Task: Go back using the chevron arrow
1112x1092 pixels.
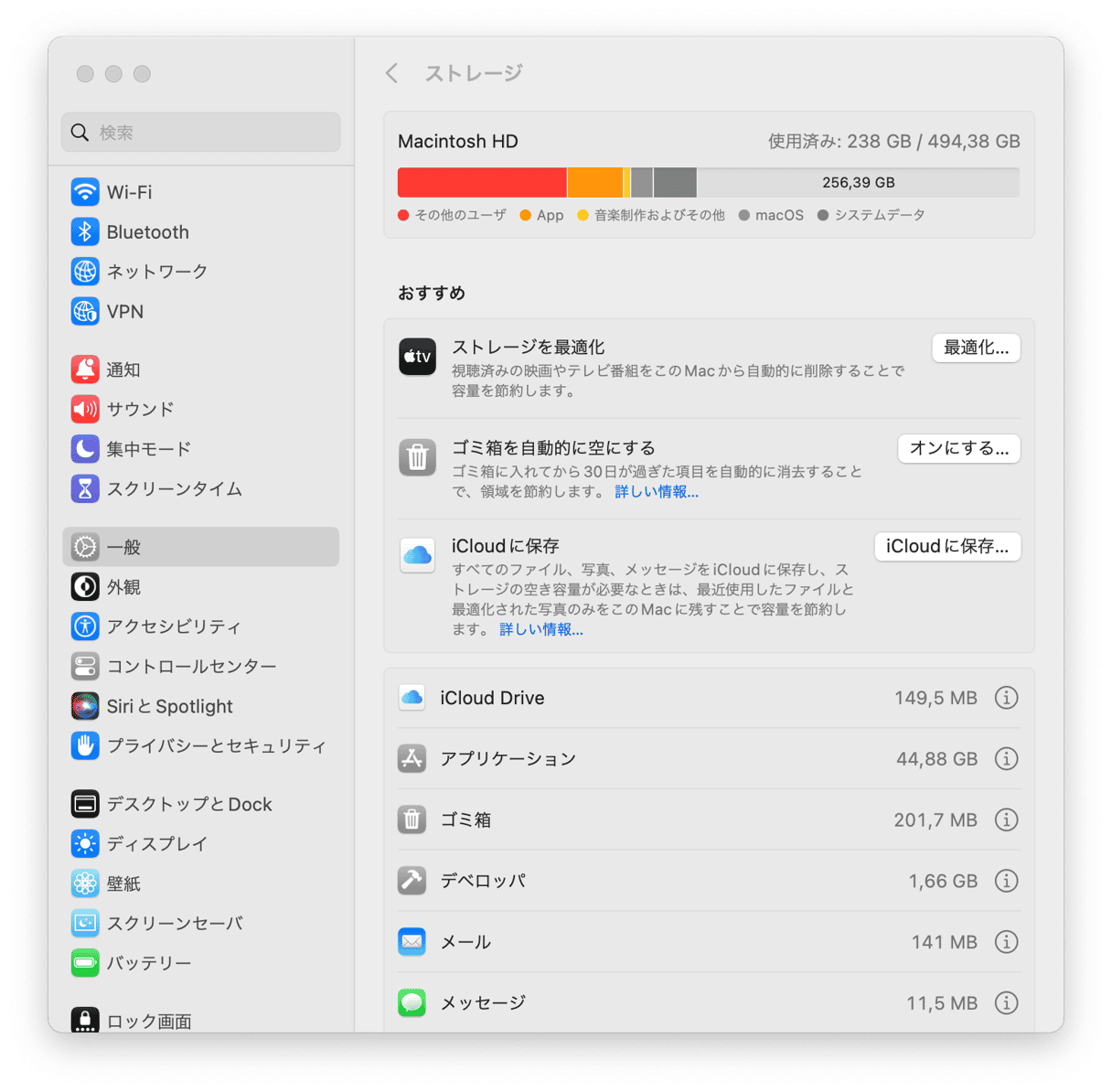Action: 392,73
